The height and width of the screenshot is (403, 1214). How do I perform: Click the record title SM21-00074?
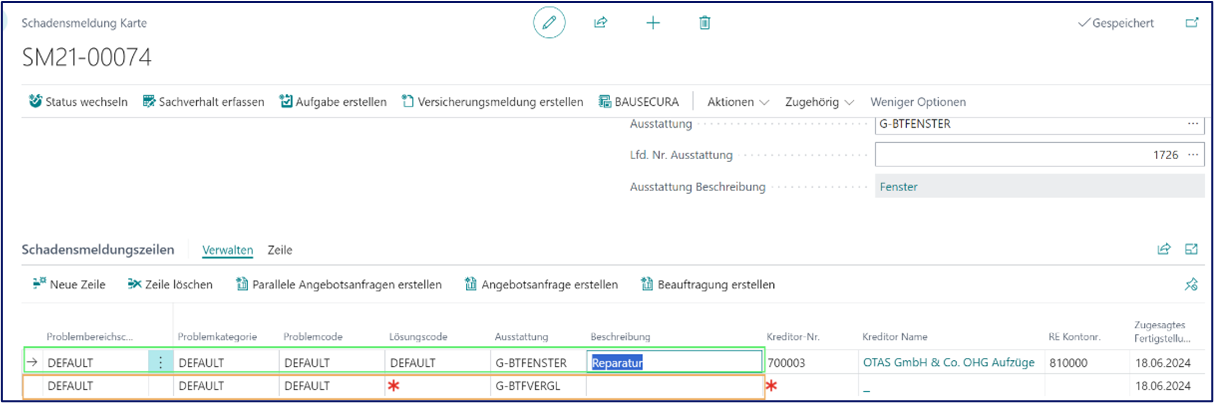click(x=87, y=58)
